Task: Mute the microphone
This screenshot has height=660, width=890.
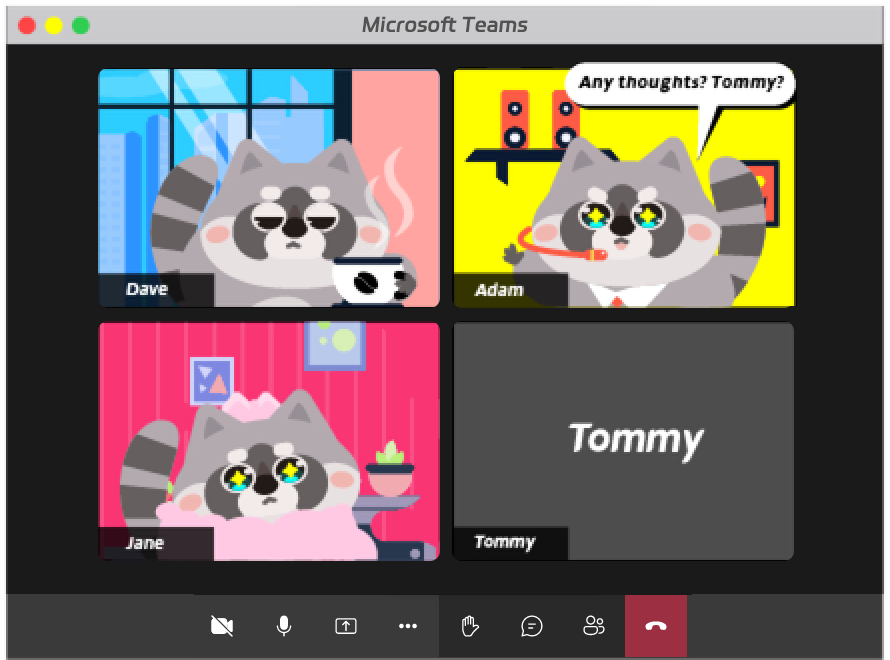Action: [x=284, y=626]
